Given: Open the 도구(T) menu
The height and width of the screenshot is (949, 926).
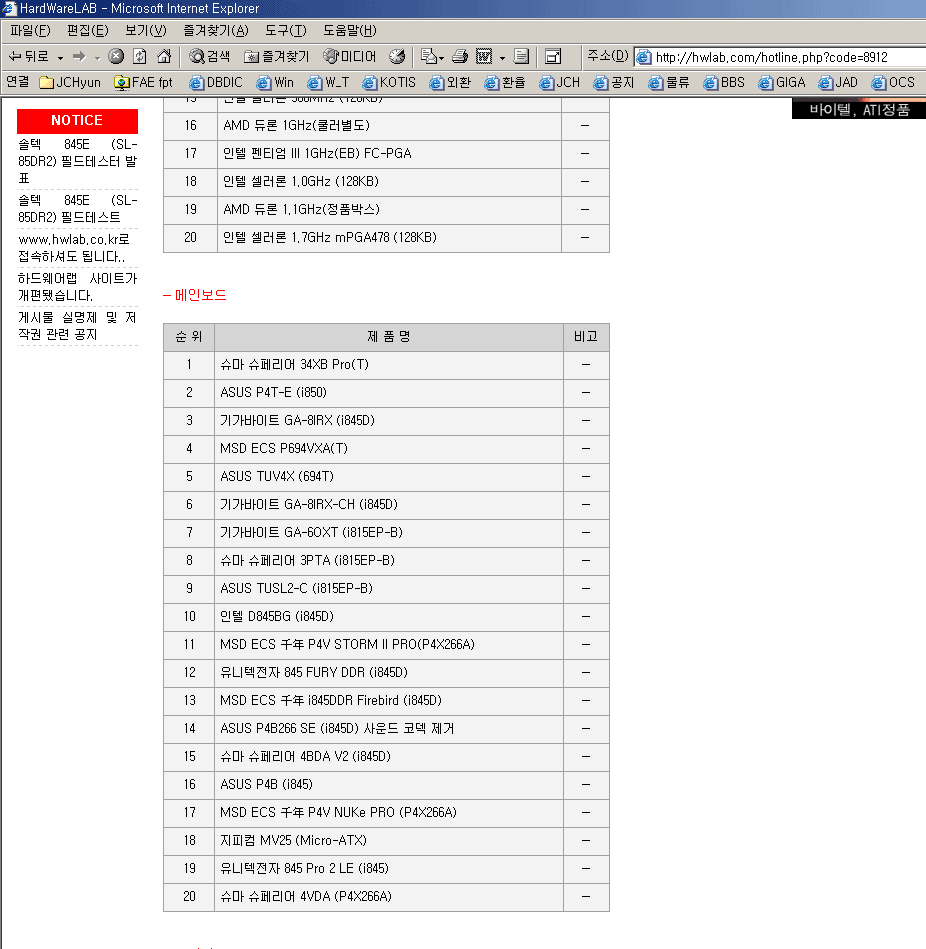Looking at the screenshot, I should pyautogui.click(x=286, y=30).
